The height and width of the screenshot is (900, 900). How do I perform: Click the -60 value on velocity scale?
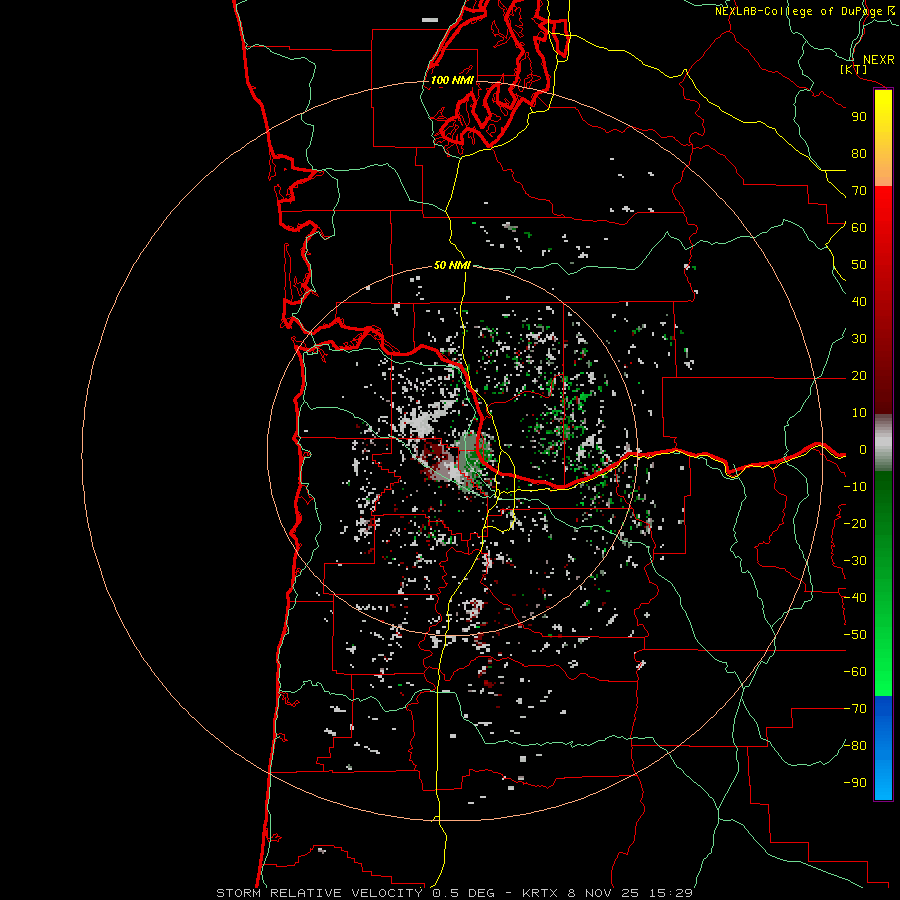click(x=855, y=672)
